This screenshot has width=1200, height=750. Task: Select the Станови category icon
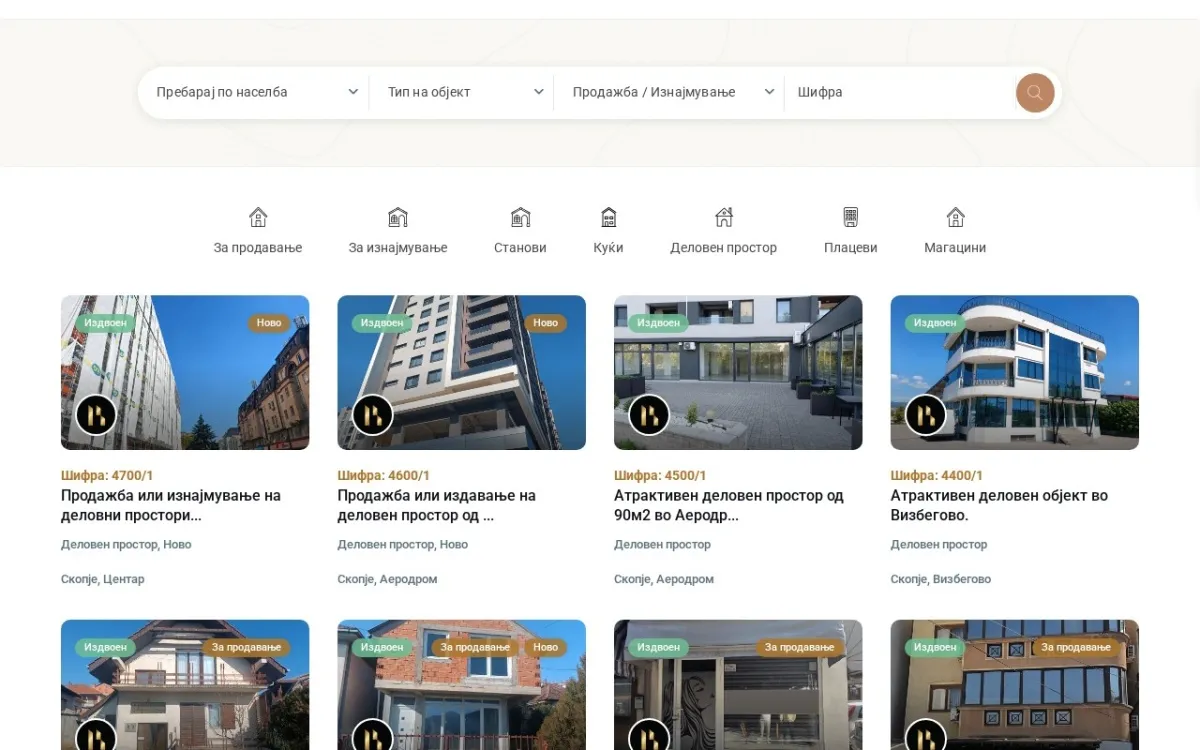tap(520, 217)
